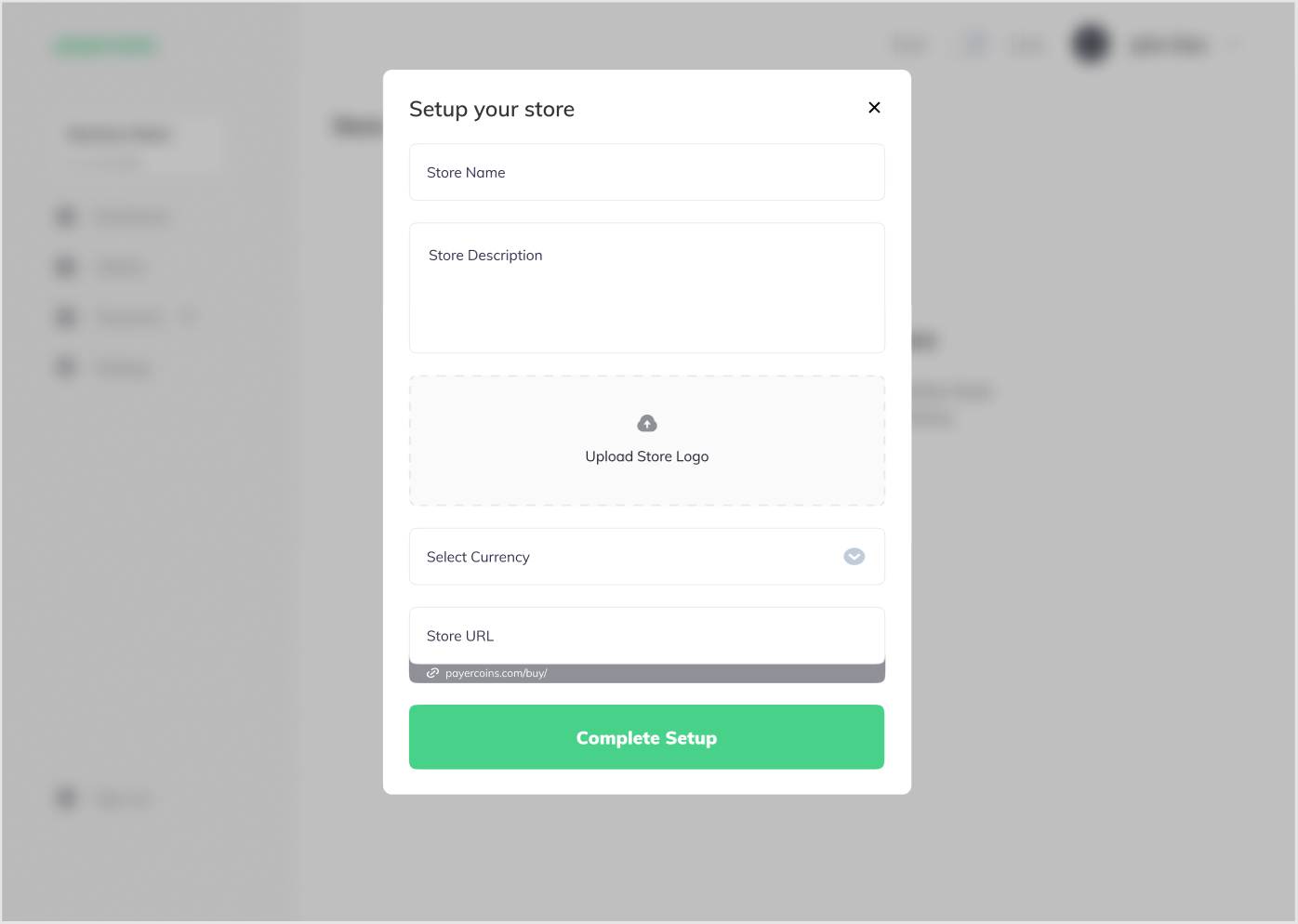Click the sign out icon at the sidebar bottom
The image size is (1298, 924).
point(65,798)
